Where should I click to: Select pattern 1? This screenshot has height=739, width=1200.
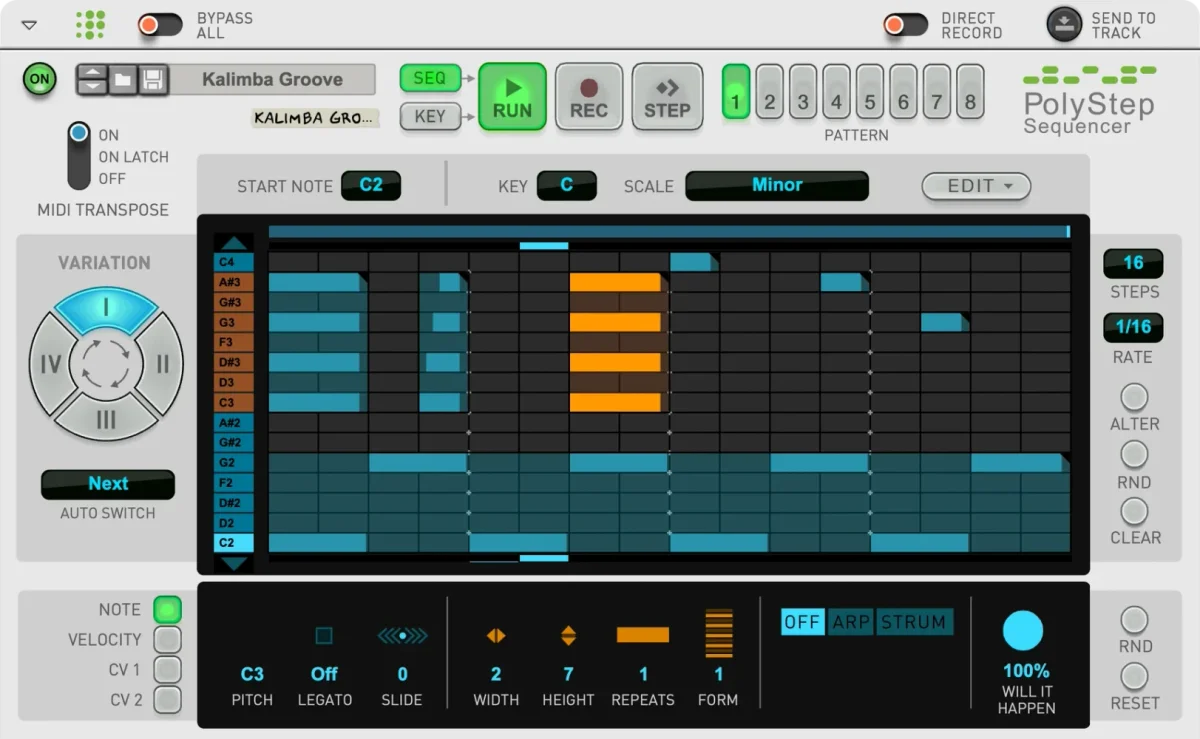[736, 91]
